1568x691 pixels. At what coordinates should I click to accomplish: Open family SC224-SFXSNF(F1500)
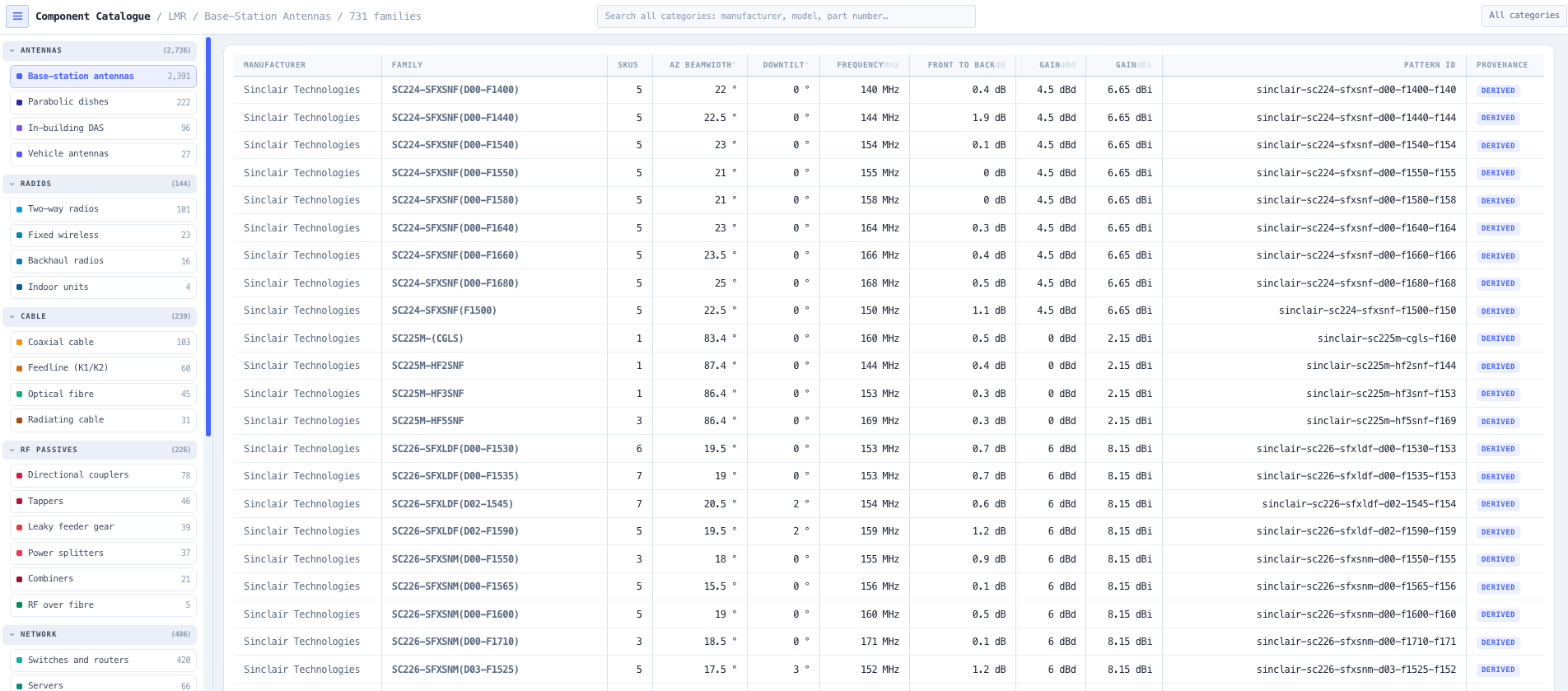[x=444, y=310]
